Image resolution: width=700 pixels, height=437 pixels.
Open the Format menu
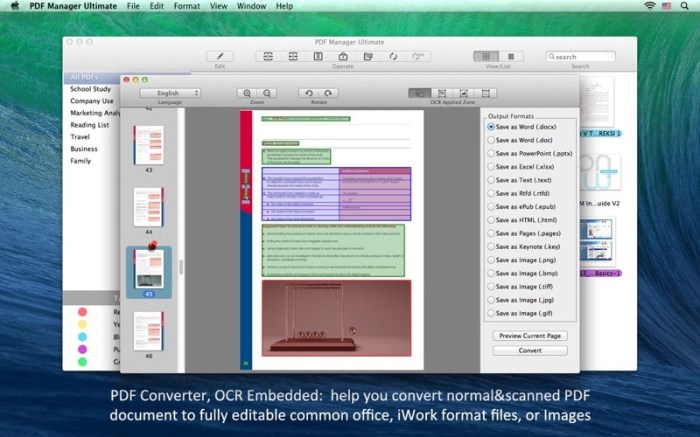187,6
